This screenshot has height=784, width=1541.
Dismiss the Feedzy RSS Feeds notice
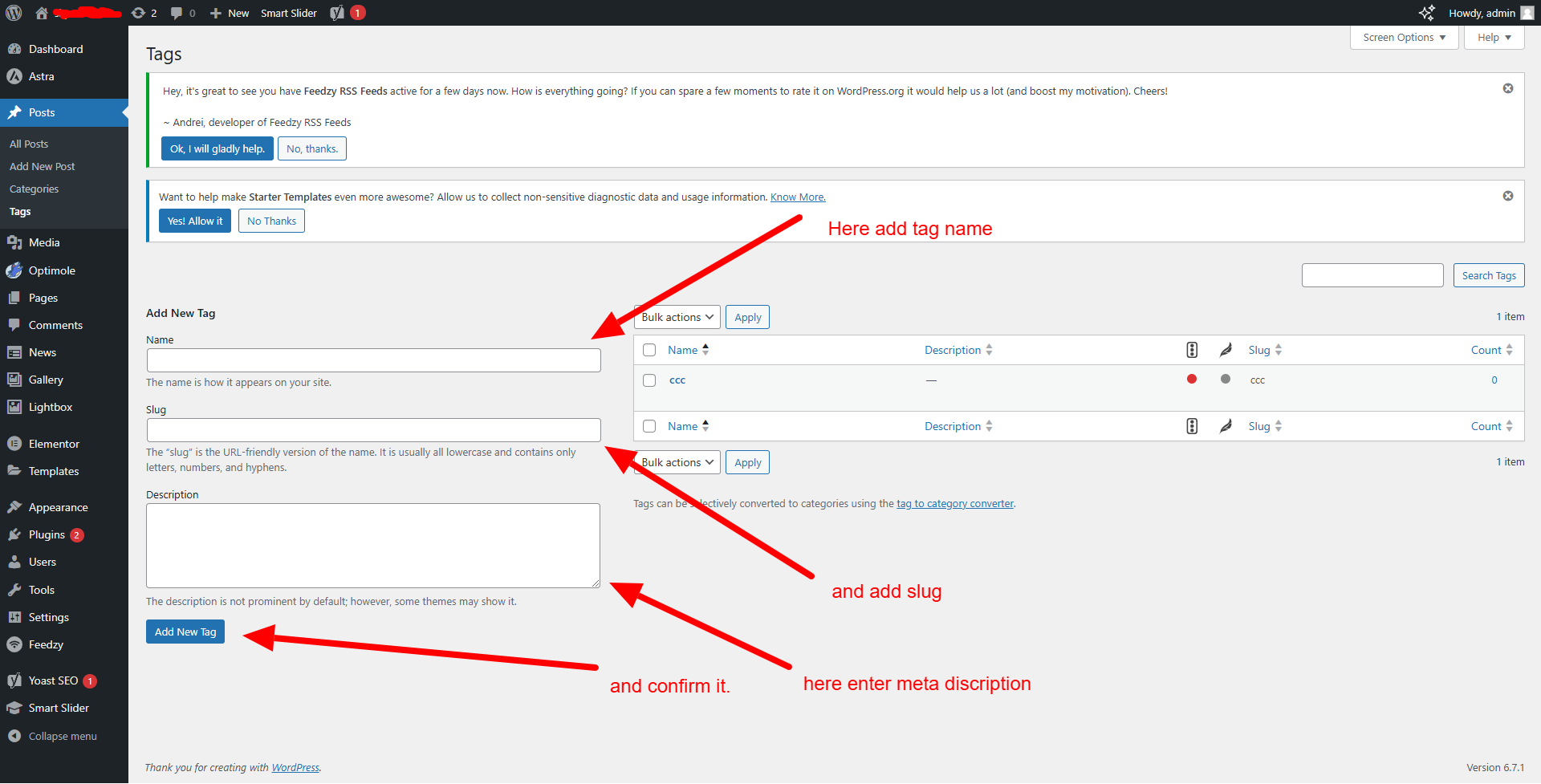tap(1508, 88)
